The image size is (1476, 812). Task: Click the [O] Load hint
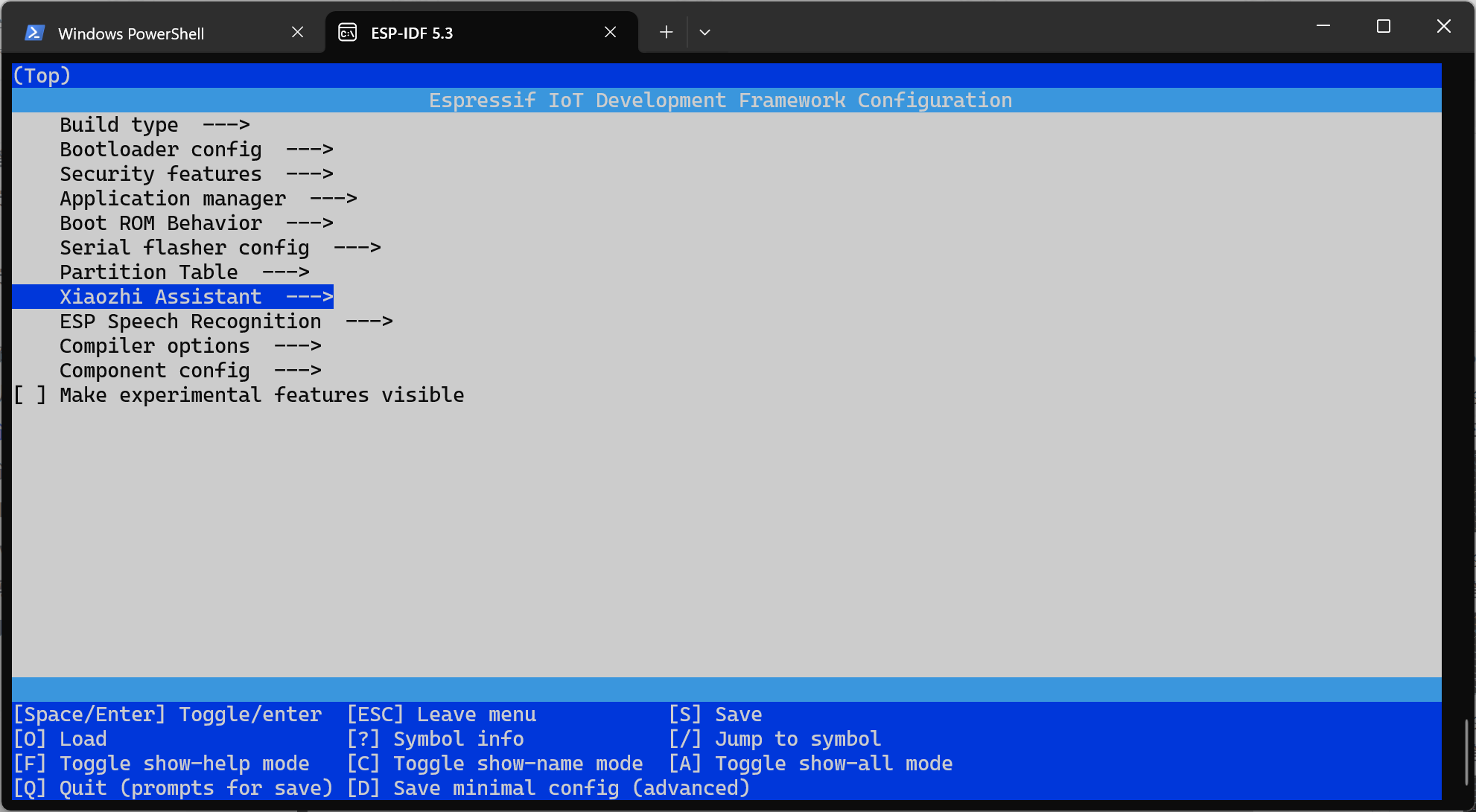(x=60, y=738)
